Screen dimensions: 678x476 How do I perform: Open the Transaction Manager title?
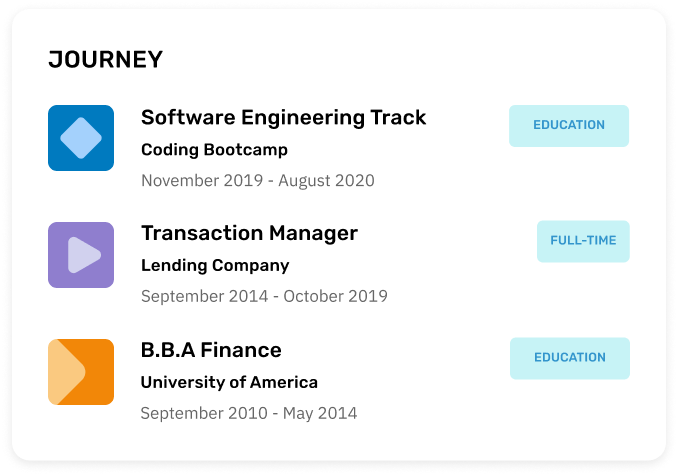click(x=249, y=233)
